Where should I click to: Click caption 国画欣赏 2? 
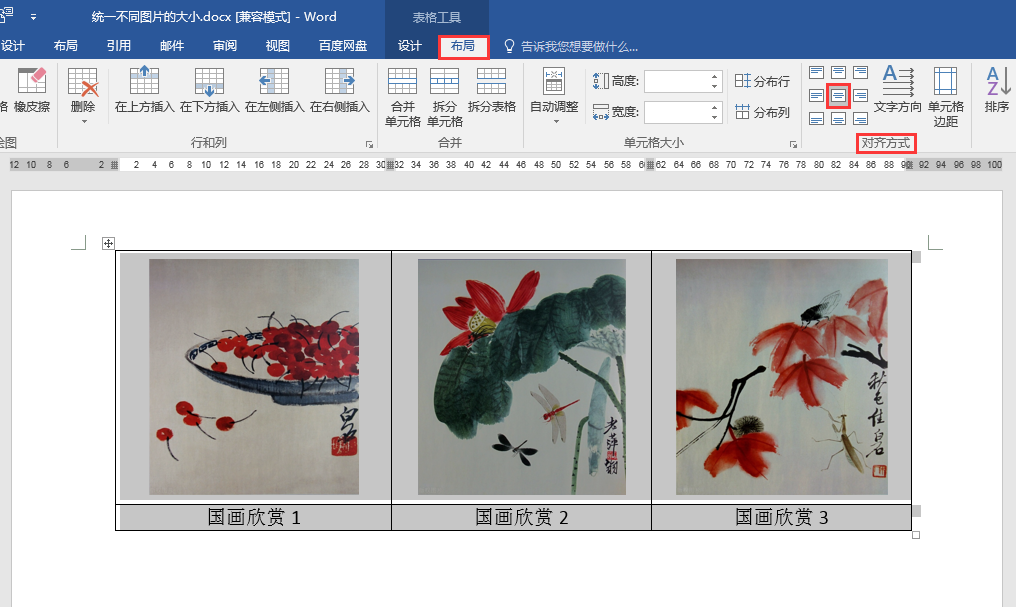coord(522,517)
